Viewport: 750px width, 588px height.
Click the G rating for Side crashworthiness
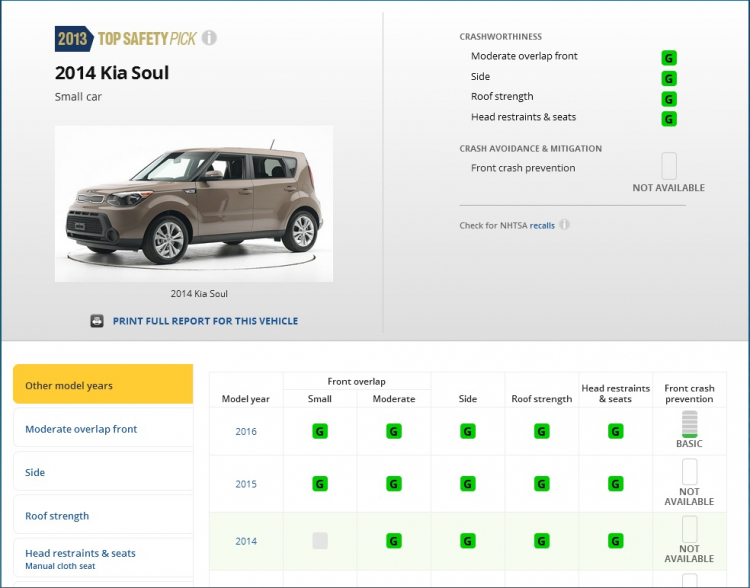click(x=669, y=78)
